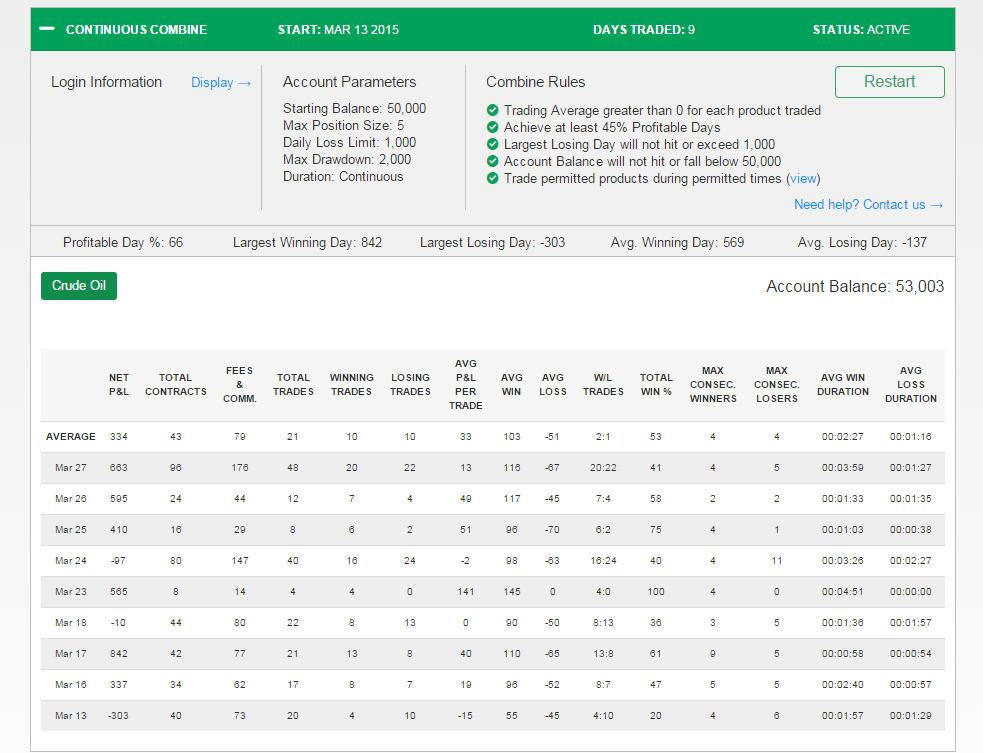Click the 45% Profitable Days check icon
Viewport: 983px width, 753px height.
click(493, 127)
